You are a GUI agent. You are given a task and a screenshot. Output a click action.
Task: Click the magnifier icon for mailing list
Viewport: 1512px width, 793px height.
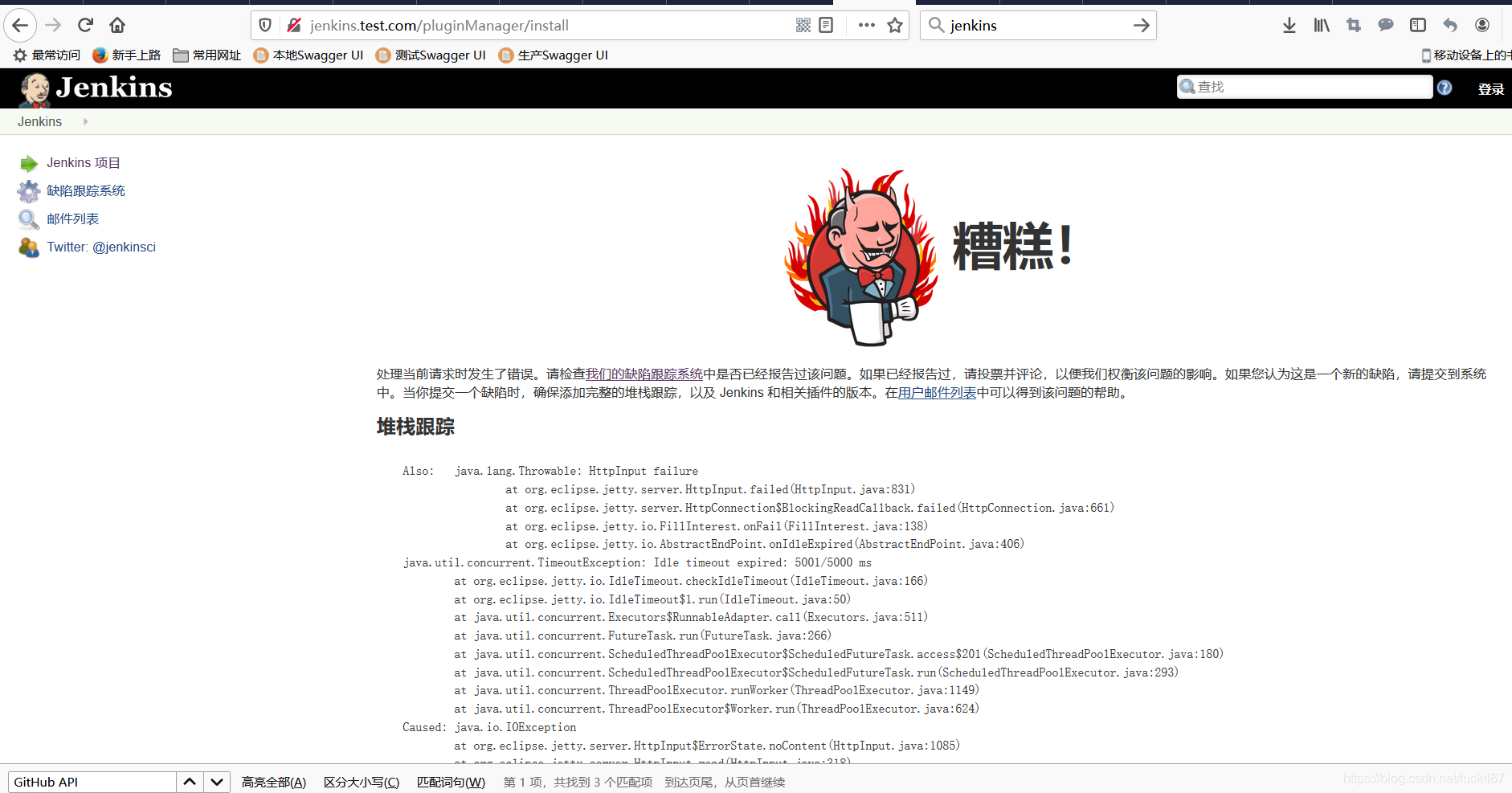click(29, 219)
